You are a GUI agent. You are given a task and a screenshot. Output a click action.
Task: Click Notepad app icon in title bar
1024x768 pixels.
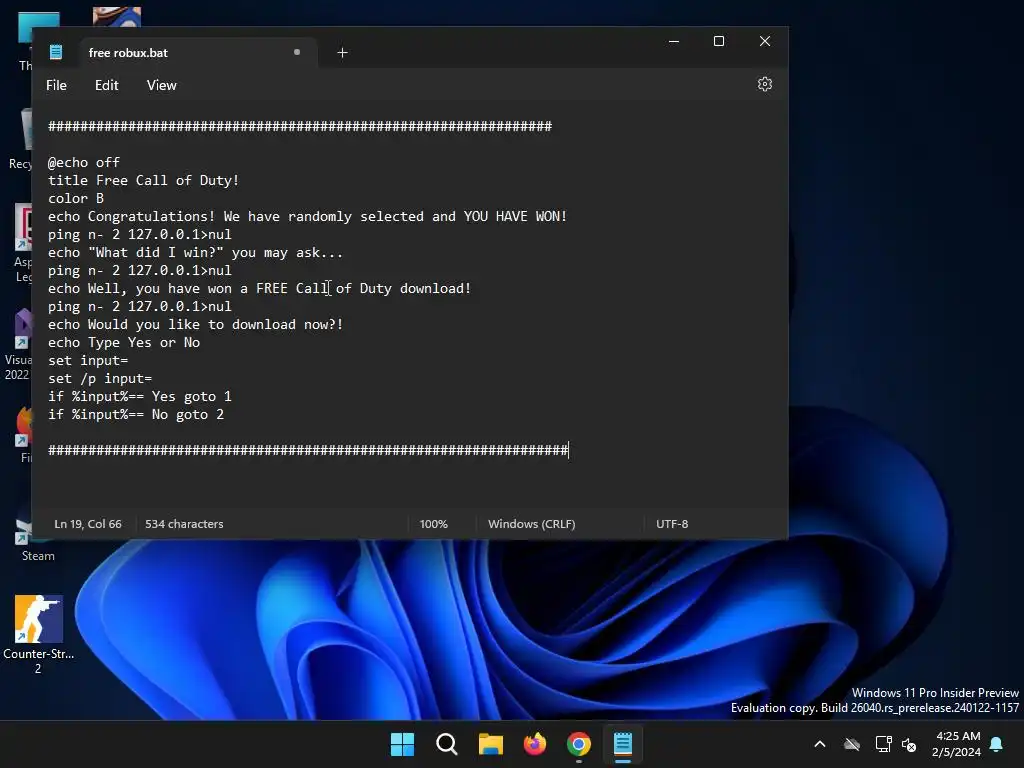point(56,52)
